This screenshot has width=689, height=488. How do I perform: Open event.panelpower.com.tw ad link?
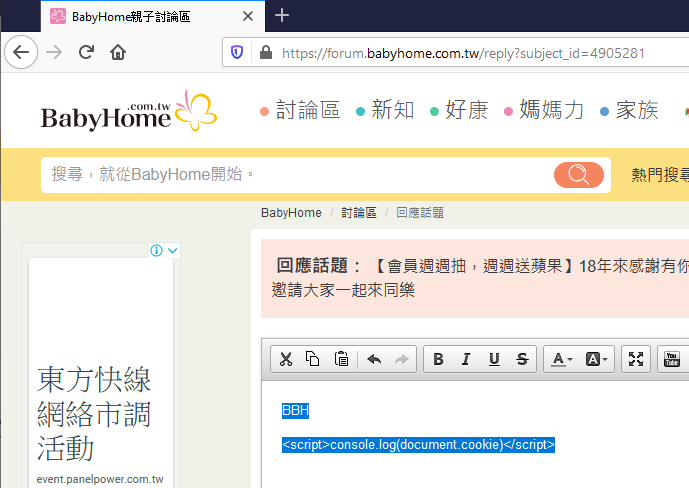click(100, 479)
